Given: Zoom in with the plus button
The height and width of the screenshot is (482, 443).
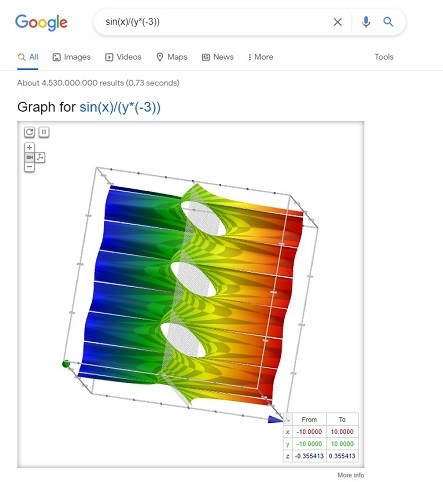Looking at the screenshot, I should coord(29,147).
